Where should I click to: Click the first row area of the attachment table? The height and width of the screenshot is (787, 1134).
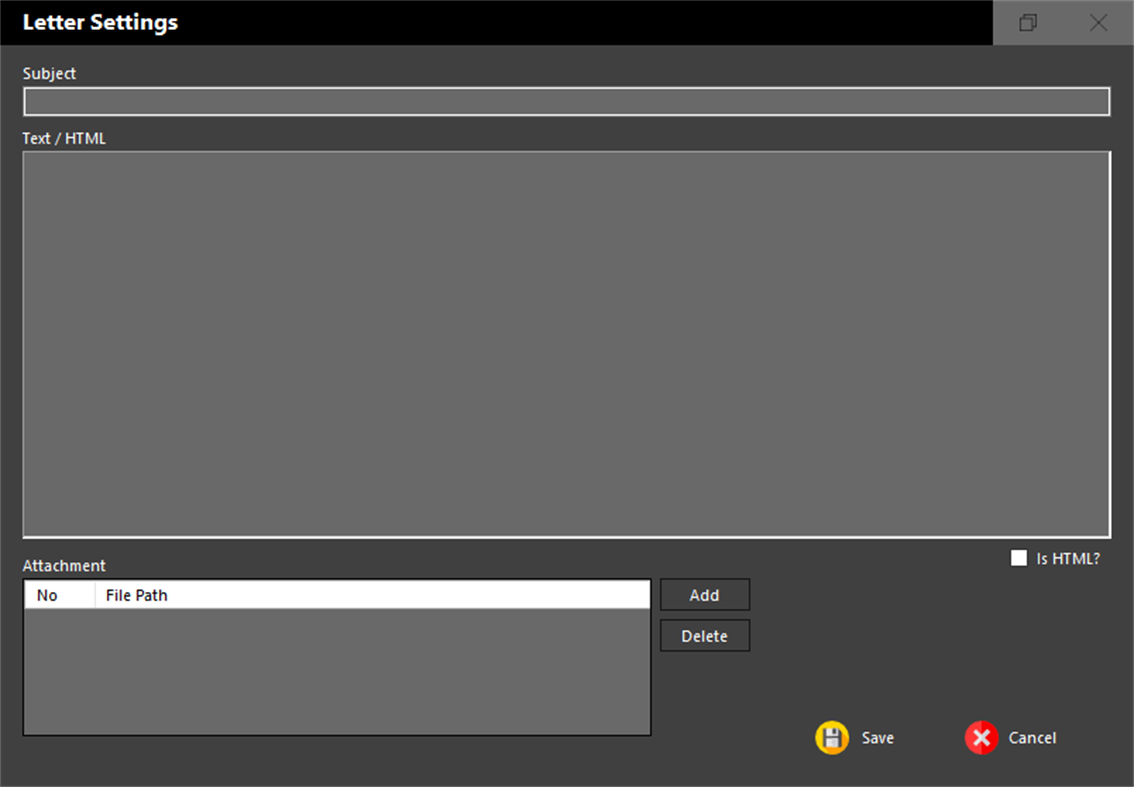(x=336, y=615)
